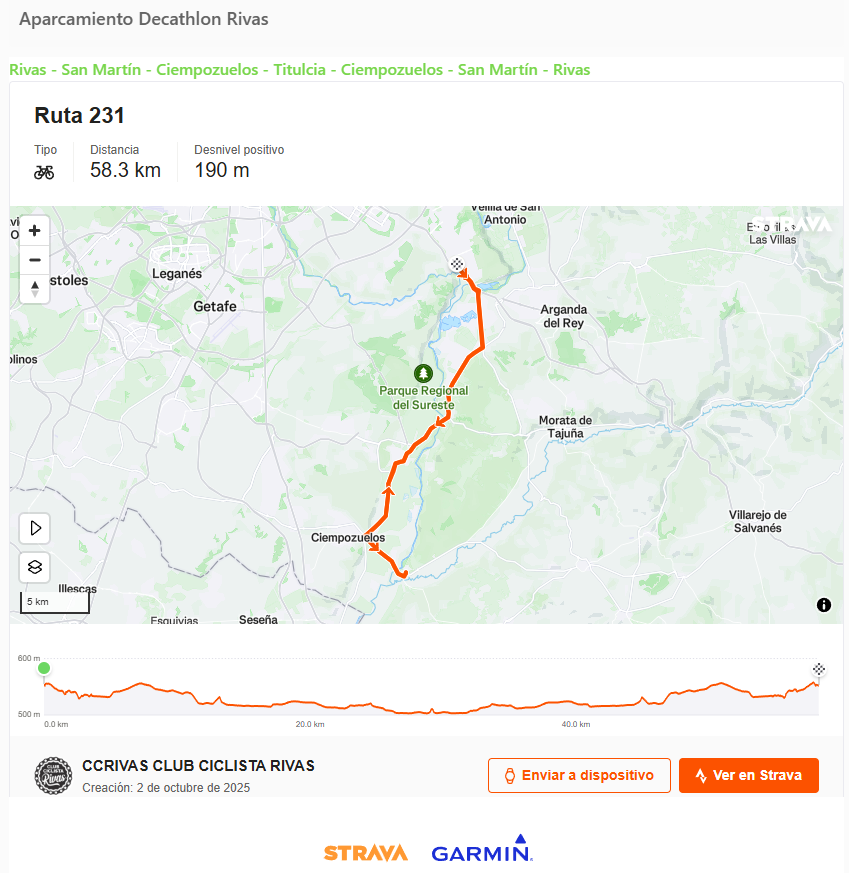Zoom in on the route map
The width and height of the screenshot is (849, 873).
pos(35,231)
